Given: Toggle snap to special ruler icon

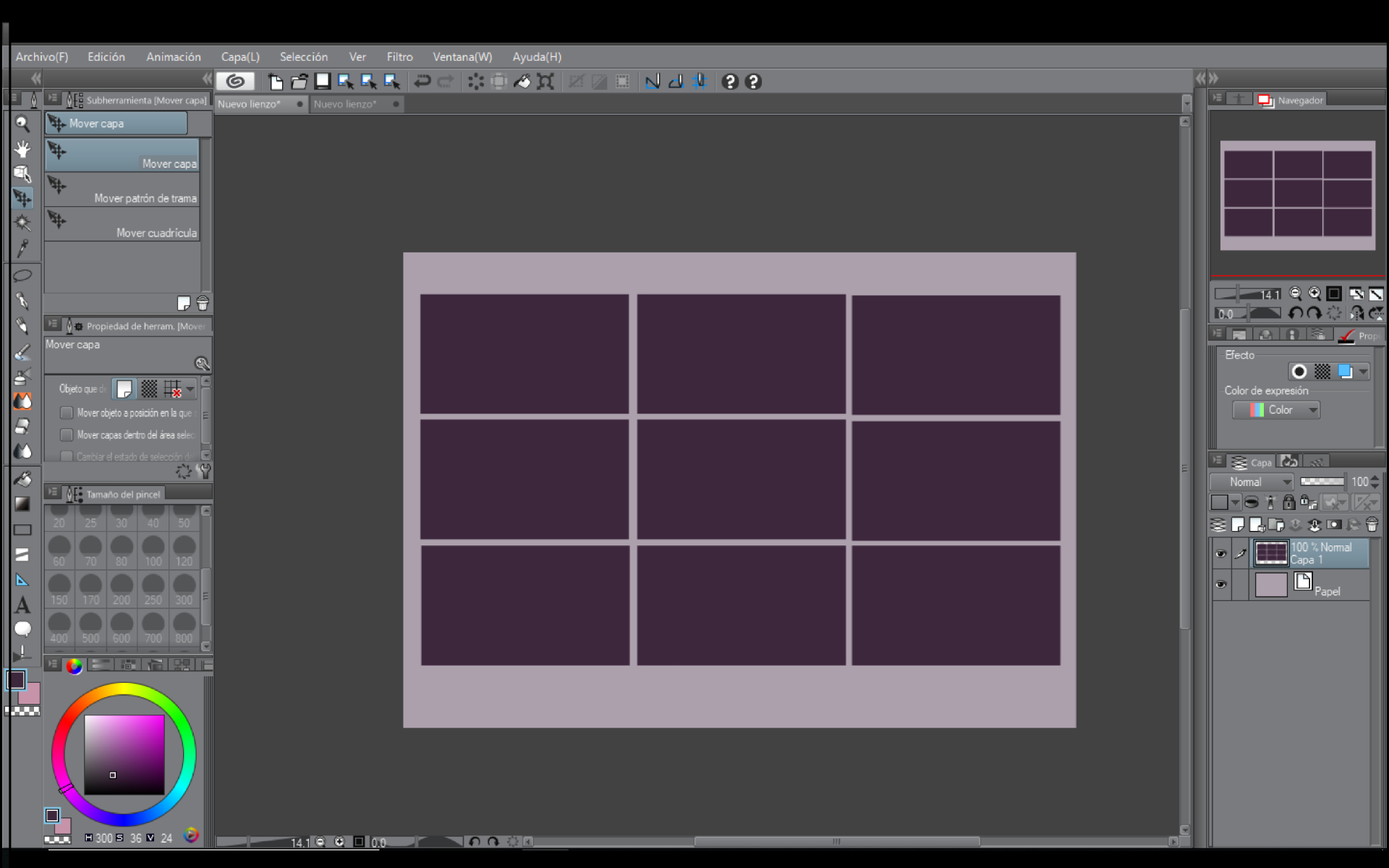Looking at the screenshot, I should coord(676,82).
